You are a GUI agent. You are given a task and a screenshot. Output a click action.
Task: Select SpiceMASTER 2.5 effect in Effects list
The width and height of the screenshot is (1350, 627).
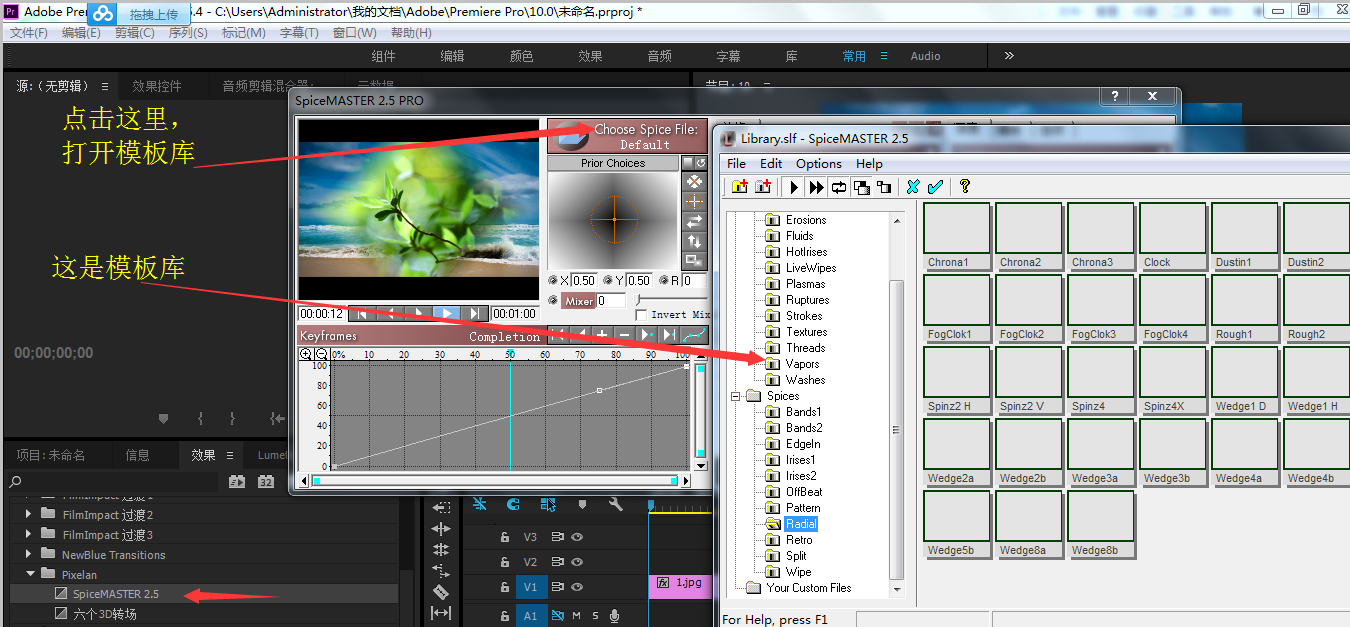click(116, 594)
